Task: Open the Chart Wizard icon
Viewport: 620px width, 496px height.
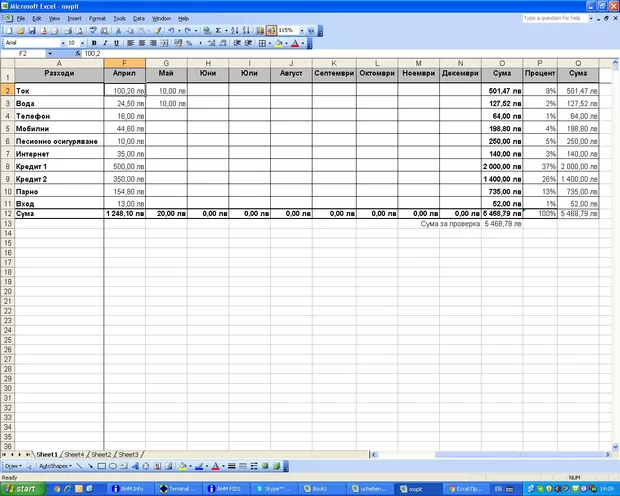Action: [258, 31]
